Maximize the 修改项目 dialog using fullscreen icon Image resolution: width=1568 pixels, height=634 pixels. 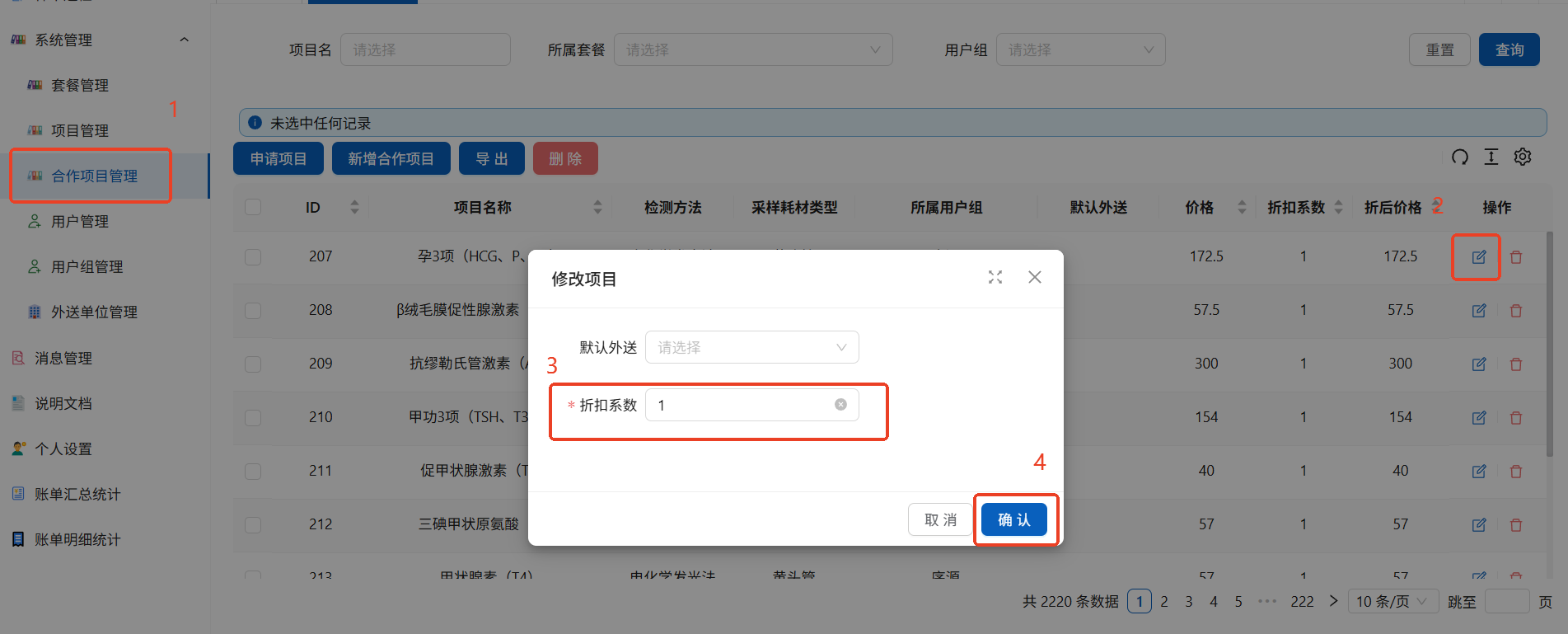coord(995,278)
